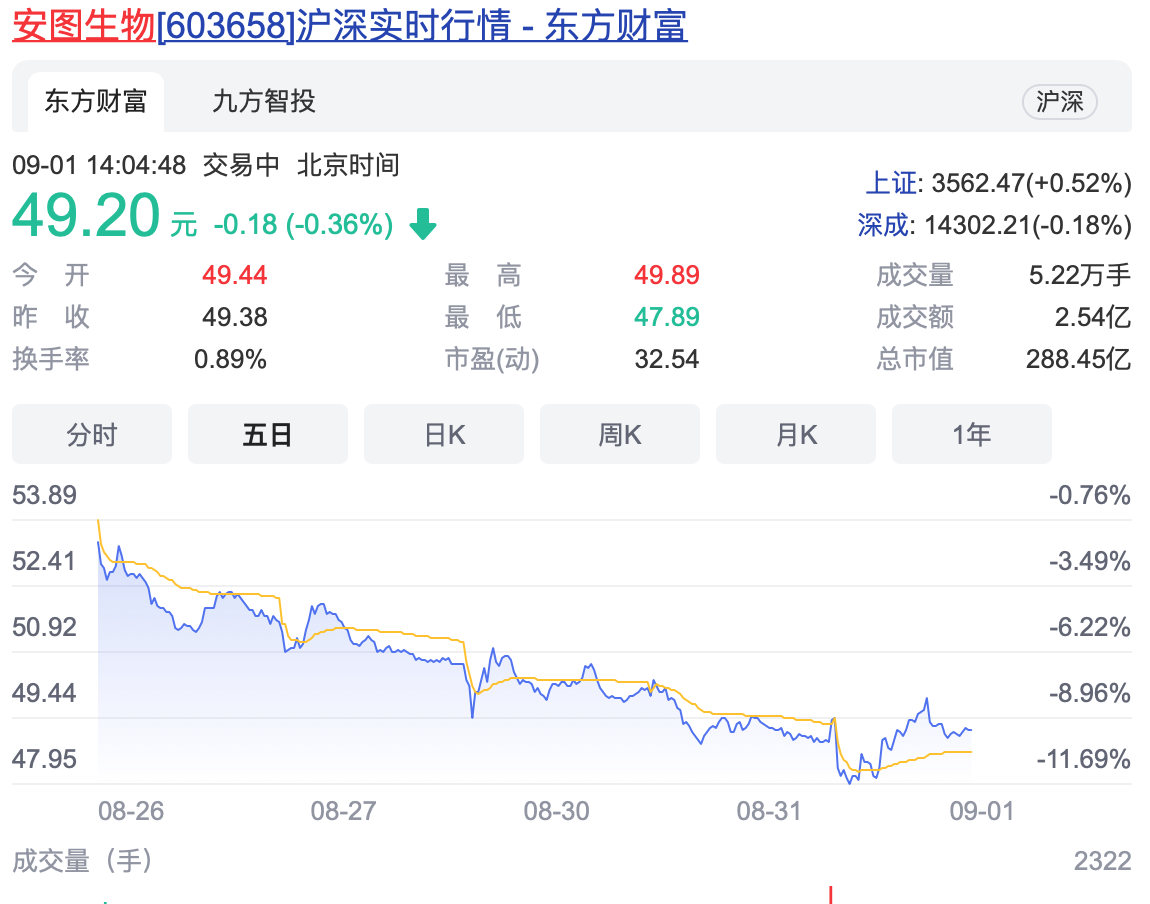
Task: Click the 最高 value 49.89
Action: [x=667, y=275]
